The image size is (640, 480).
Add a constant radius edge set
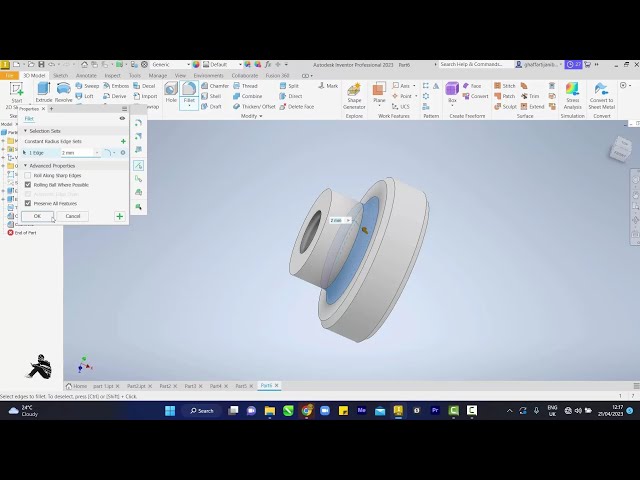click(123, 141)
